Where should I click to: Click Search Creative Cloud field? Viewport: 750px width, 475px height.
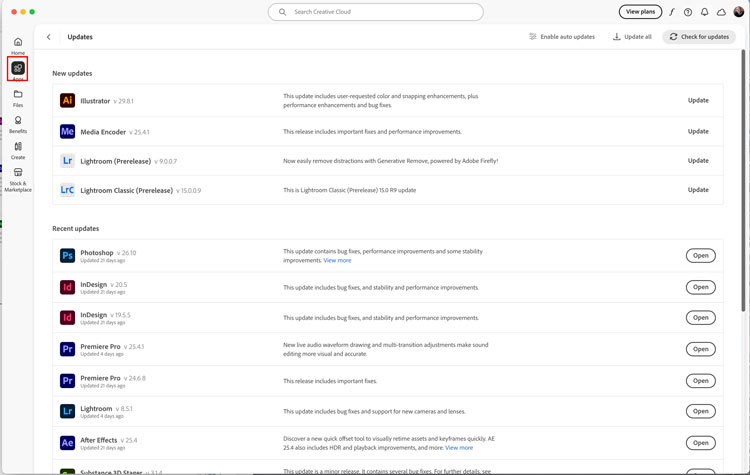point(375,12)
